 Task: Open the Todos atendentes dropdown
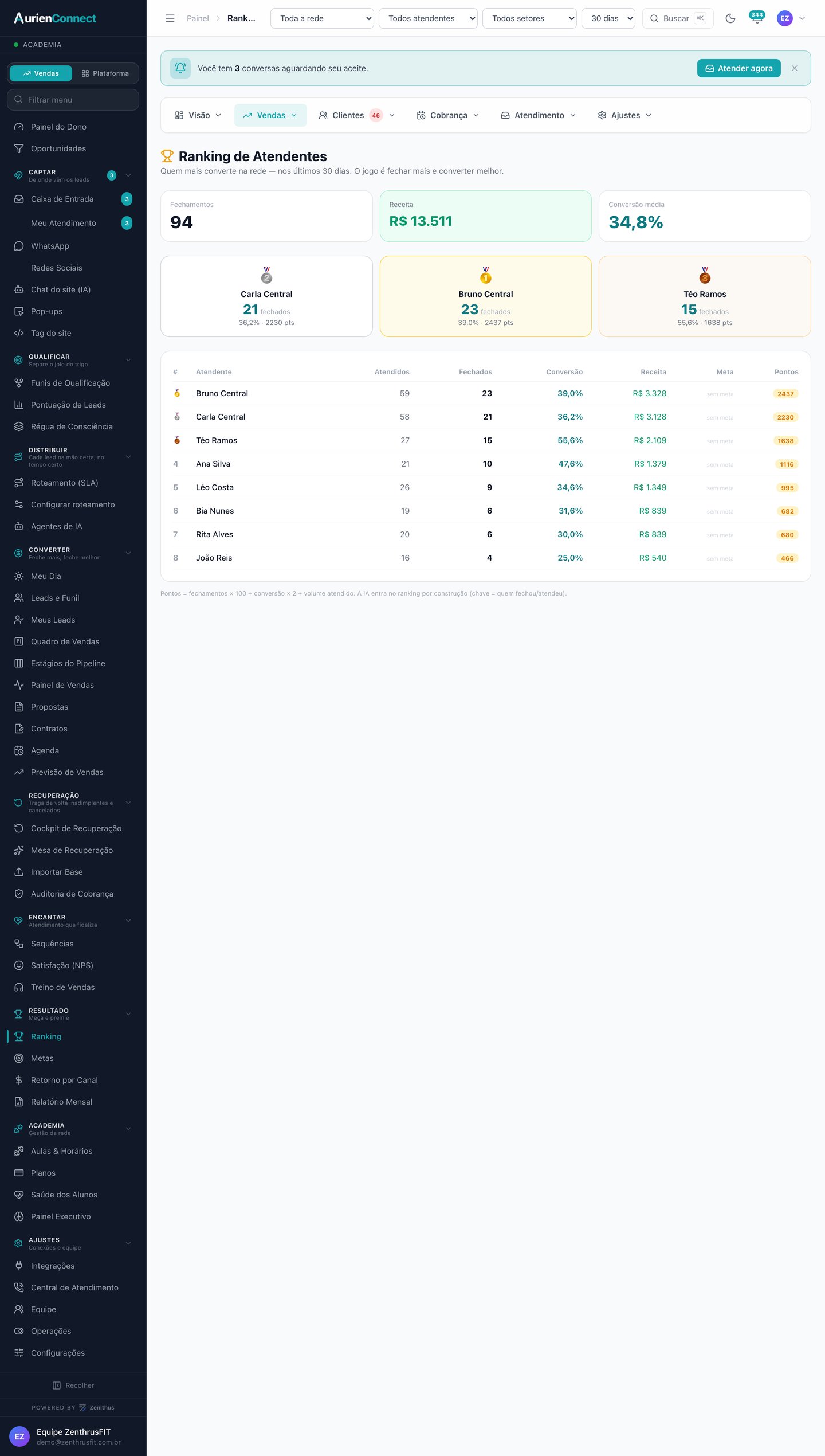click(428, 18)
